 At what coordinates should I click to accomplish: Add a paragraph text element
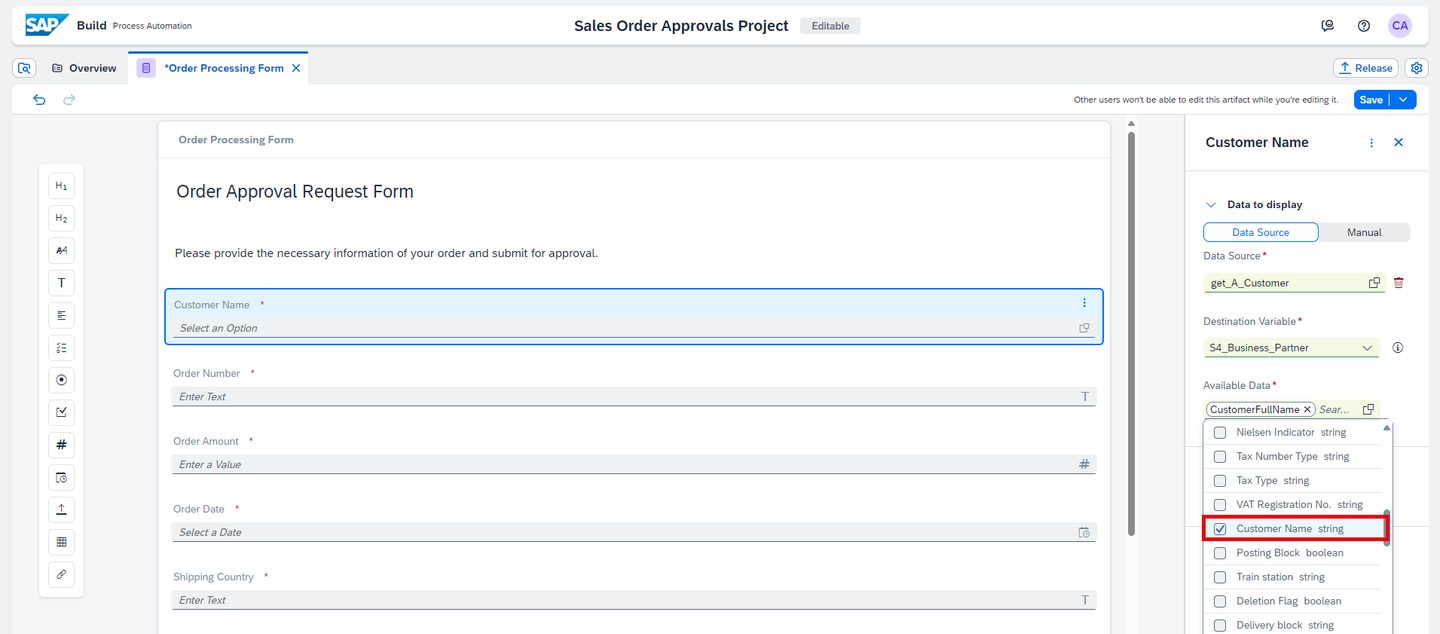coord(61,251)
